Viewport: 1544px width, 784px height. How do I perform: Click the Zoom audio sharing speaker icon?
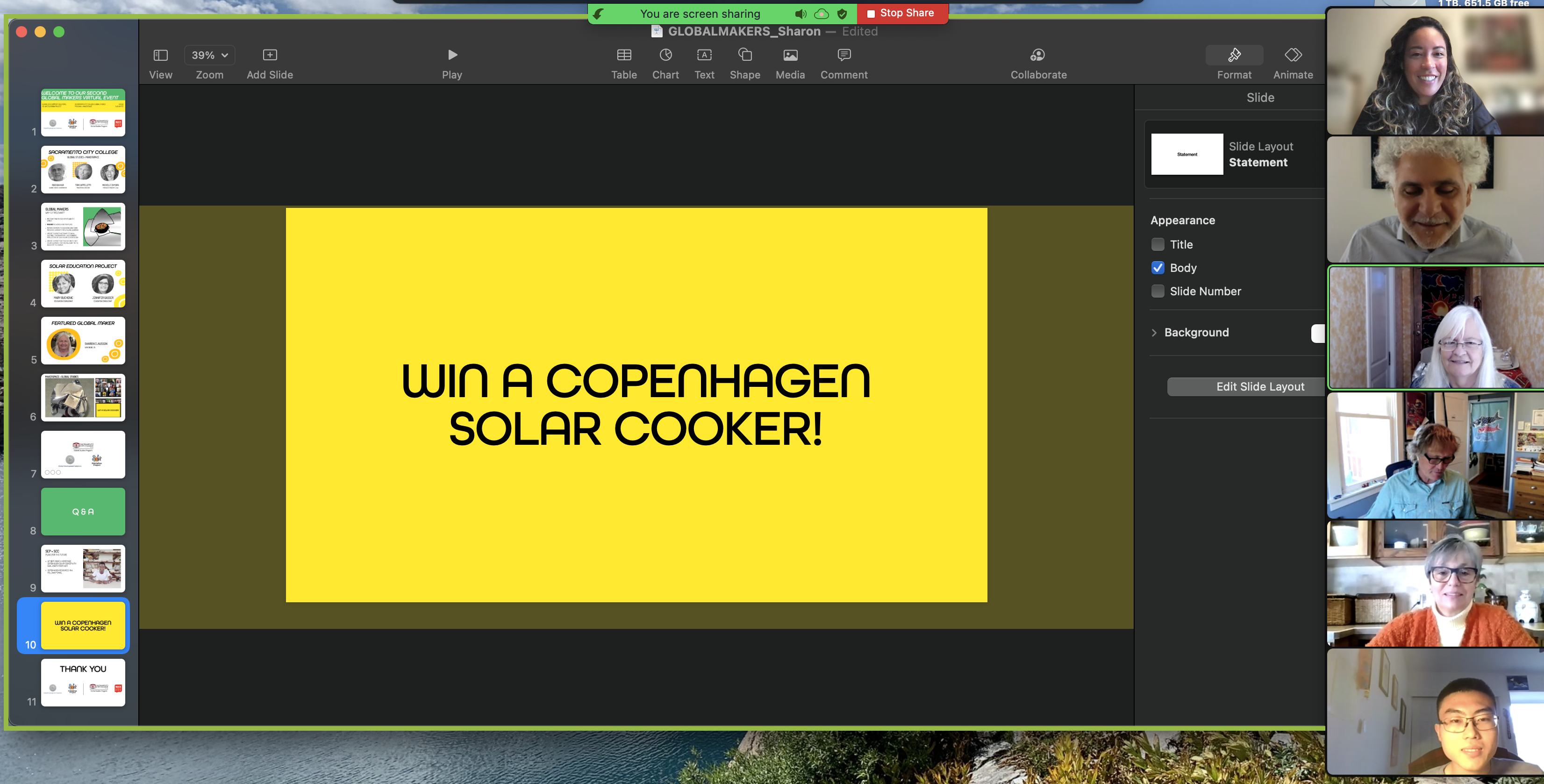pyautogui.click(x=800, y=14)
